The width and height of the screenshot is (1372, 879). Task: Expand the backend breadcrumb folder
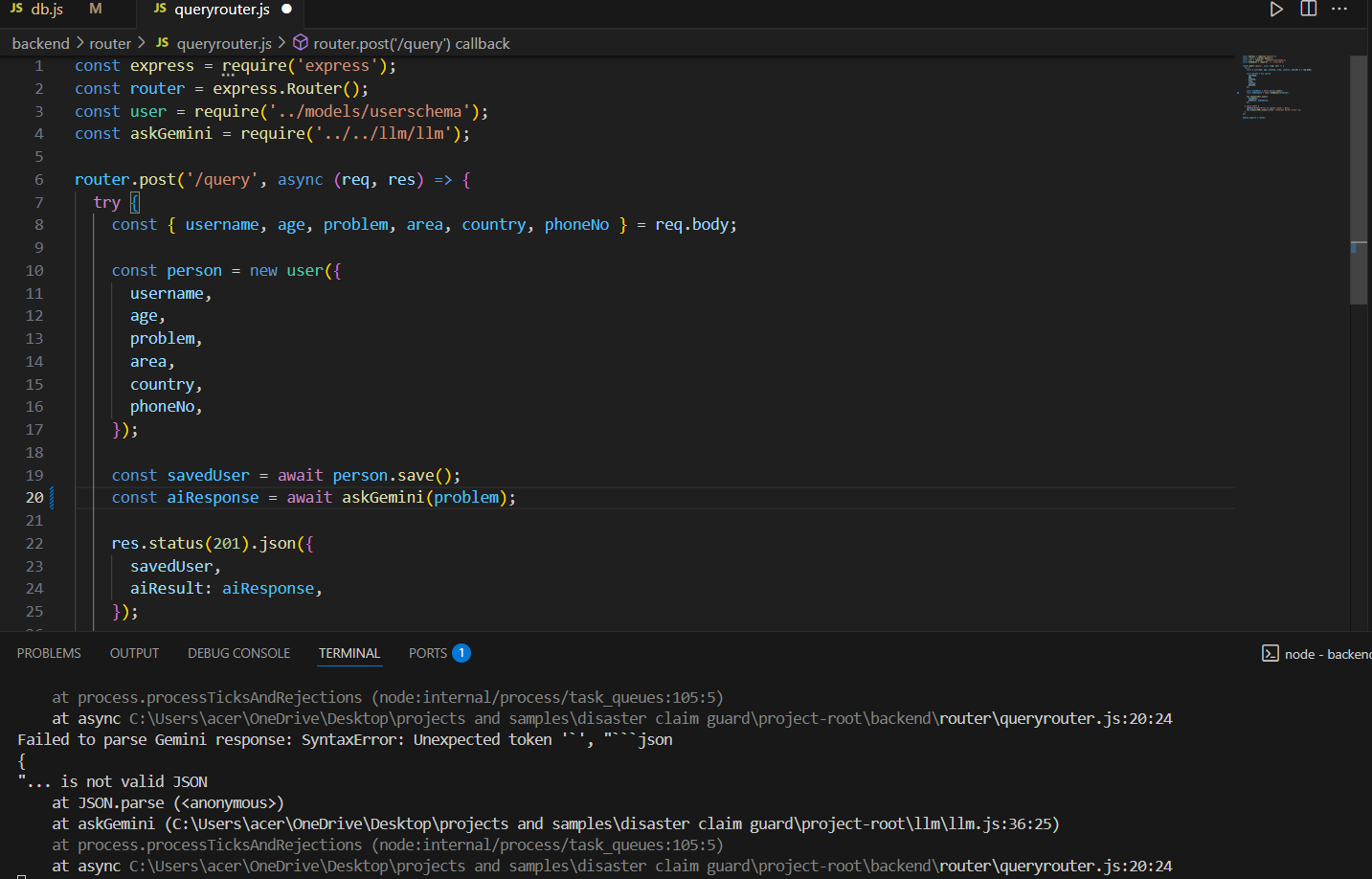point(41,43)
